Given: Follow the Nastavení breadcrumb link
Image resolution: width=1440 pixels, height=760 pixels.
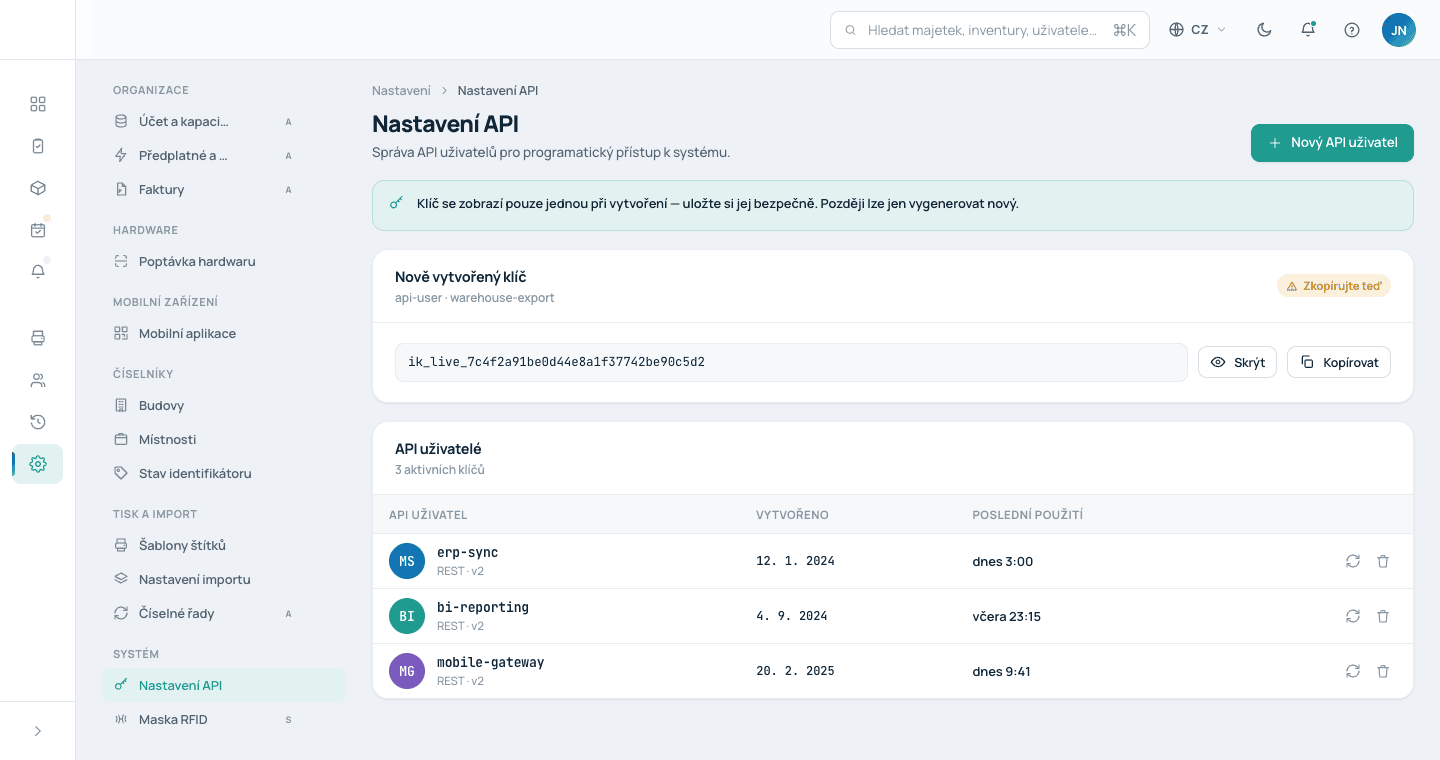Looking at the screenshot, I should (401, 90).
